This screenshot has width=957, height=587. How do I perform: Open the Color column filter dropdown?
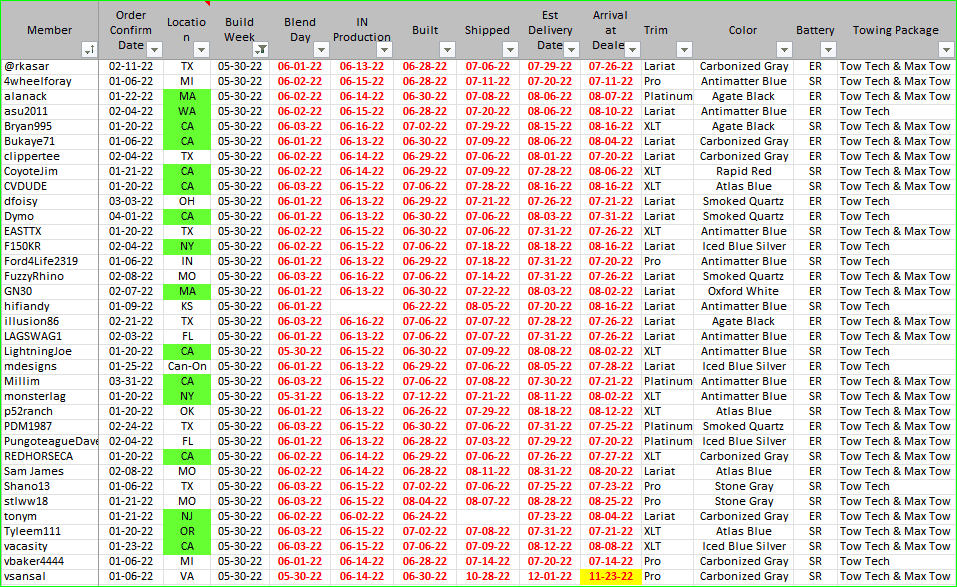click(783, 49)
